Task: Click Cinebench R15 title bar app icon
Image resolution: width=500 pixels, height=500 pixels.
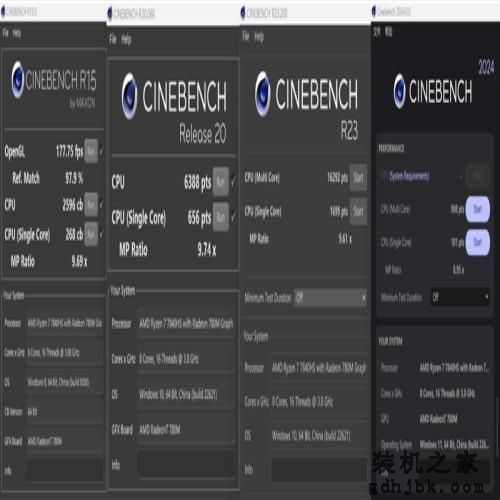Action: tap(3, 11)
